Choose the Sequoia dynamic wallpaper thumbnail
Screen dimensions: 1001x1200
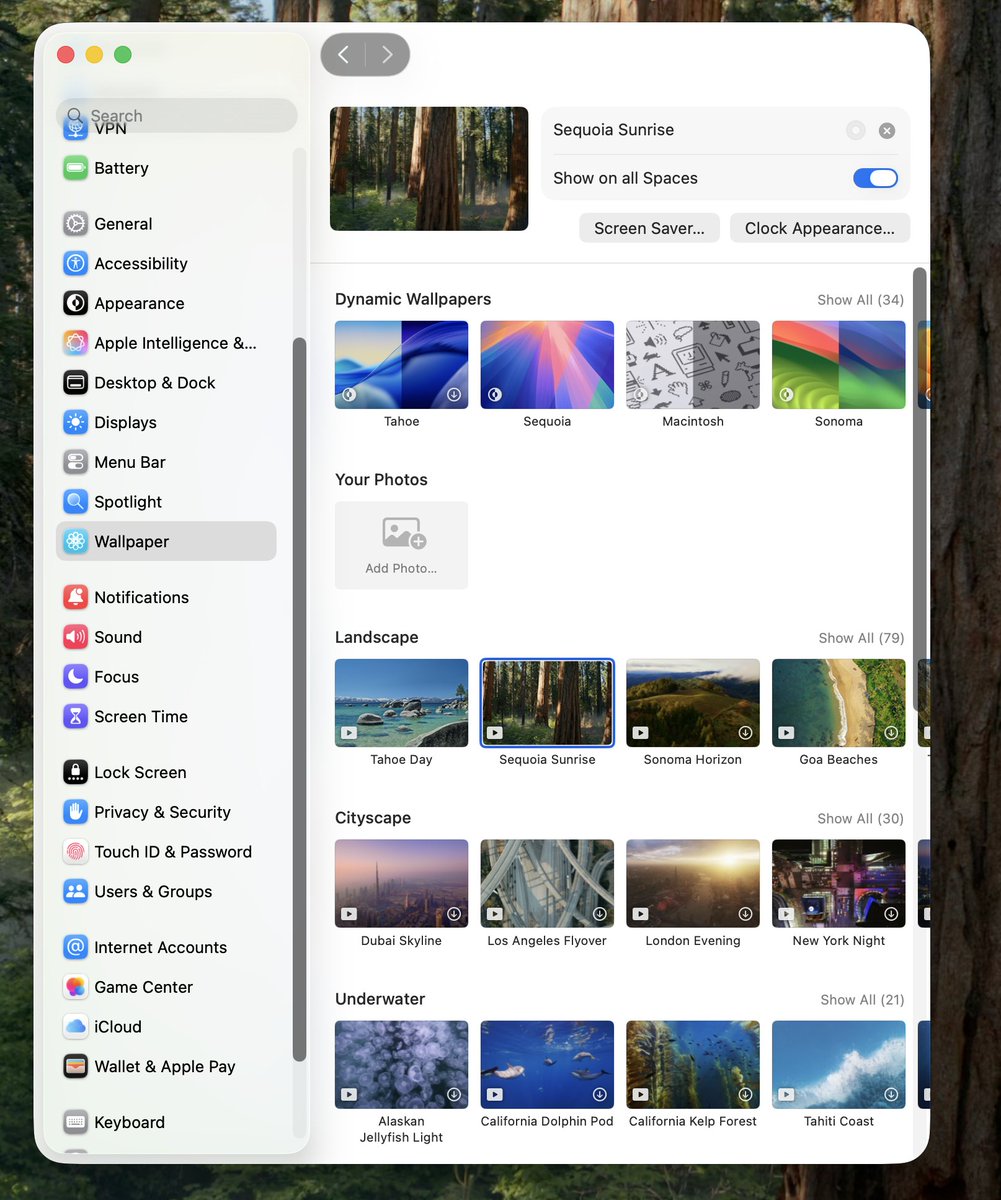(547, 365)
